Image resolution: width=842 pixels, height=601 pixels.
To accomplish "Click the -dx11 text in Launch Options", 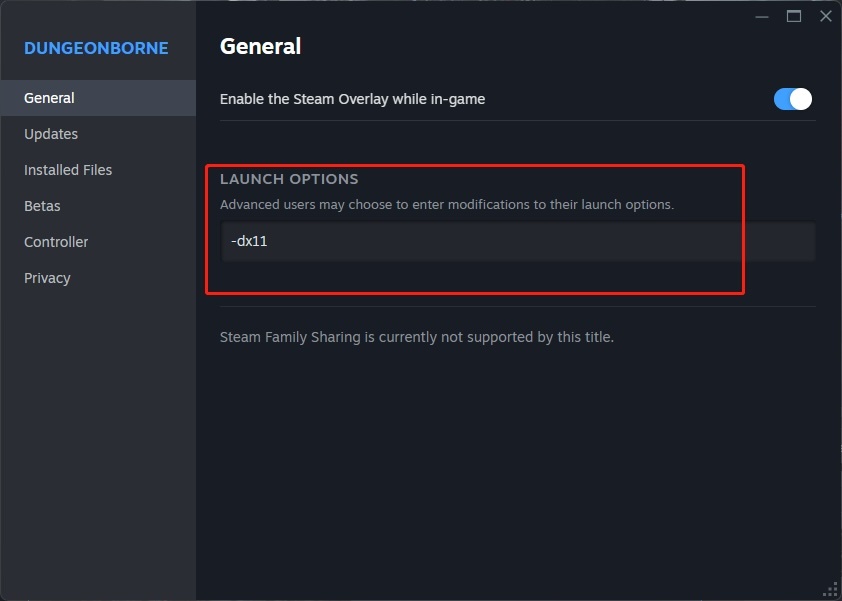I will pyautogui.click(x=249, y=241).
